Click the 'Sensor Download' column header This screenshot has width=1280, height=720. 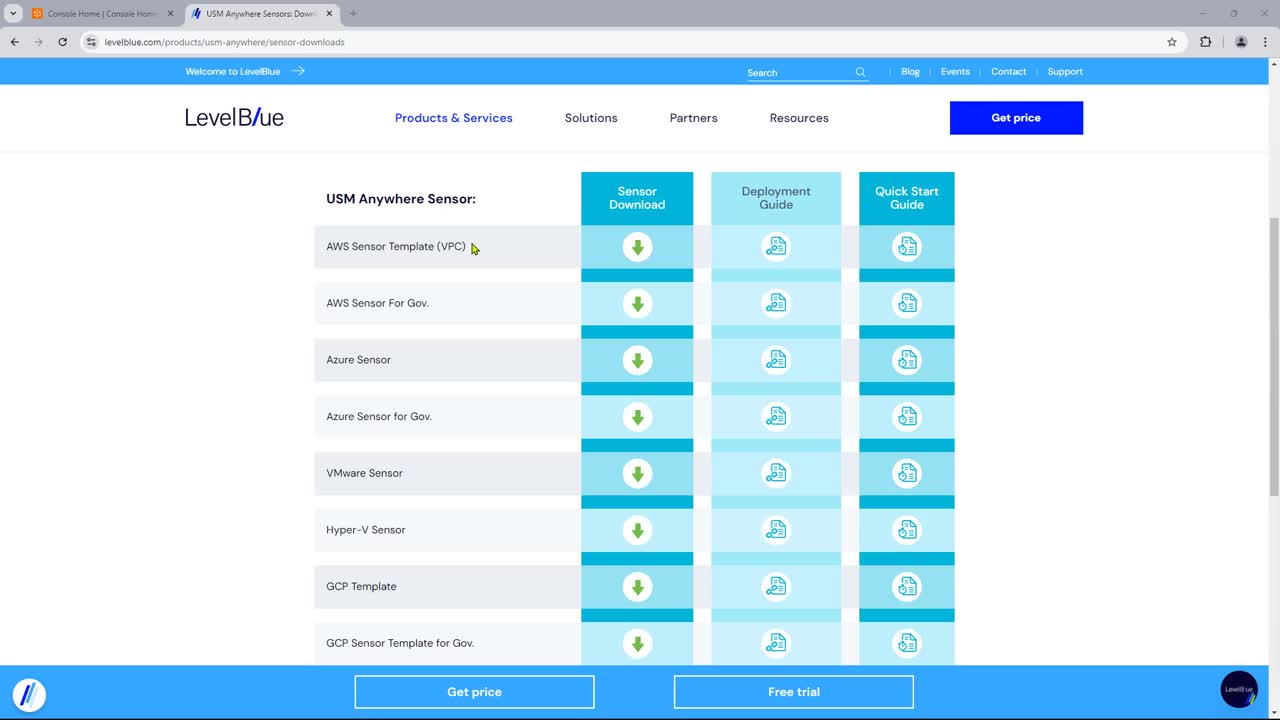coord(637,198)
